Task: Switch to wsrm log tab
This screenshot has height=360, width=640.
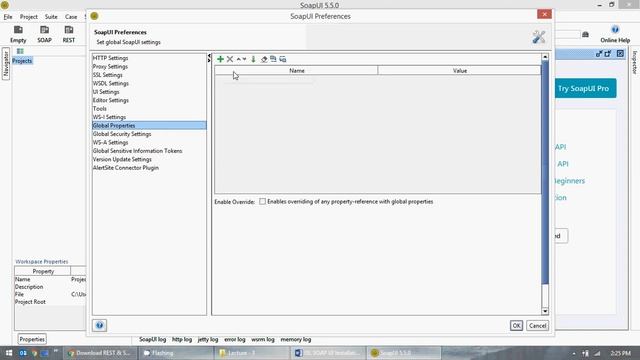Action: (x=263, y=339)
